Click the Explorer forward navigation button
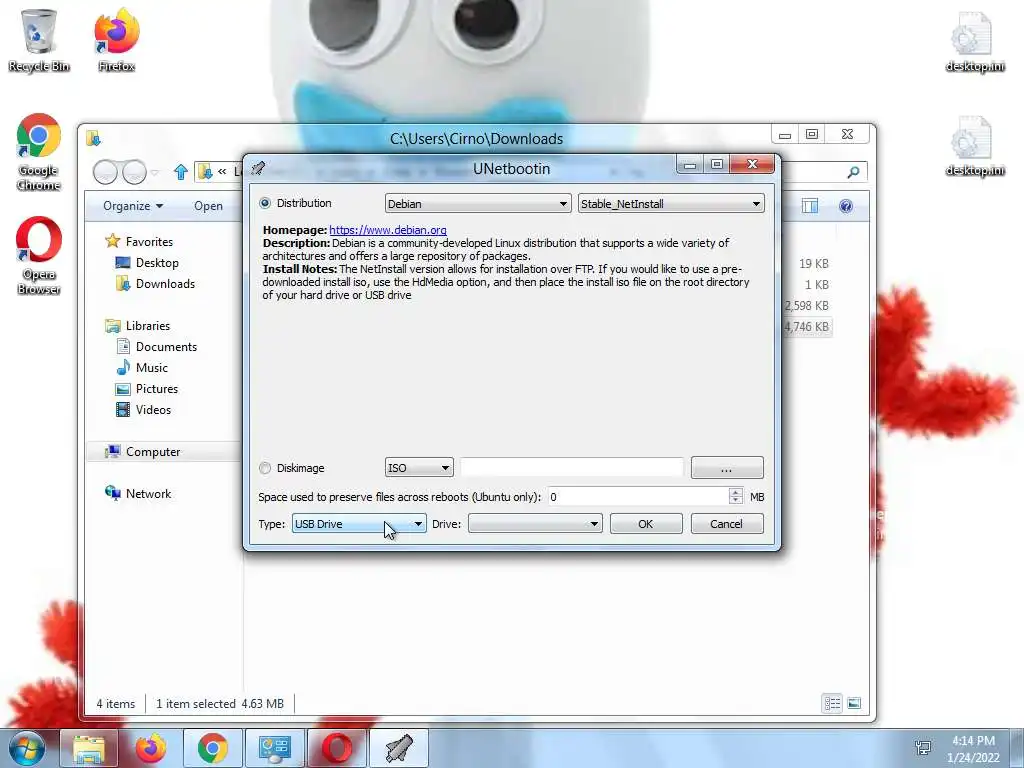This screenshot has height=768, width=1024. point(134,172)
